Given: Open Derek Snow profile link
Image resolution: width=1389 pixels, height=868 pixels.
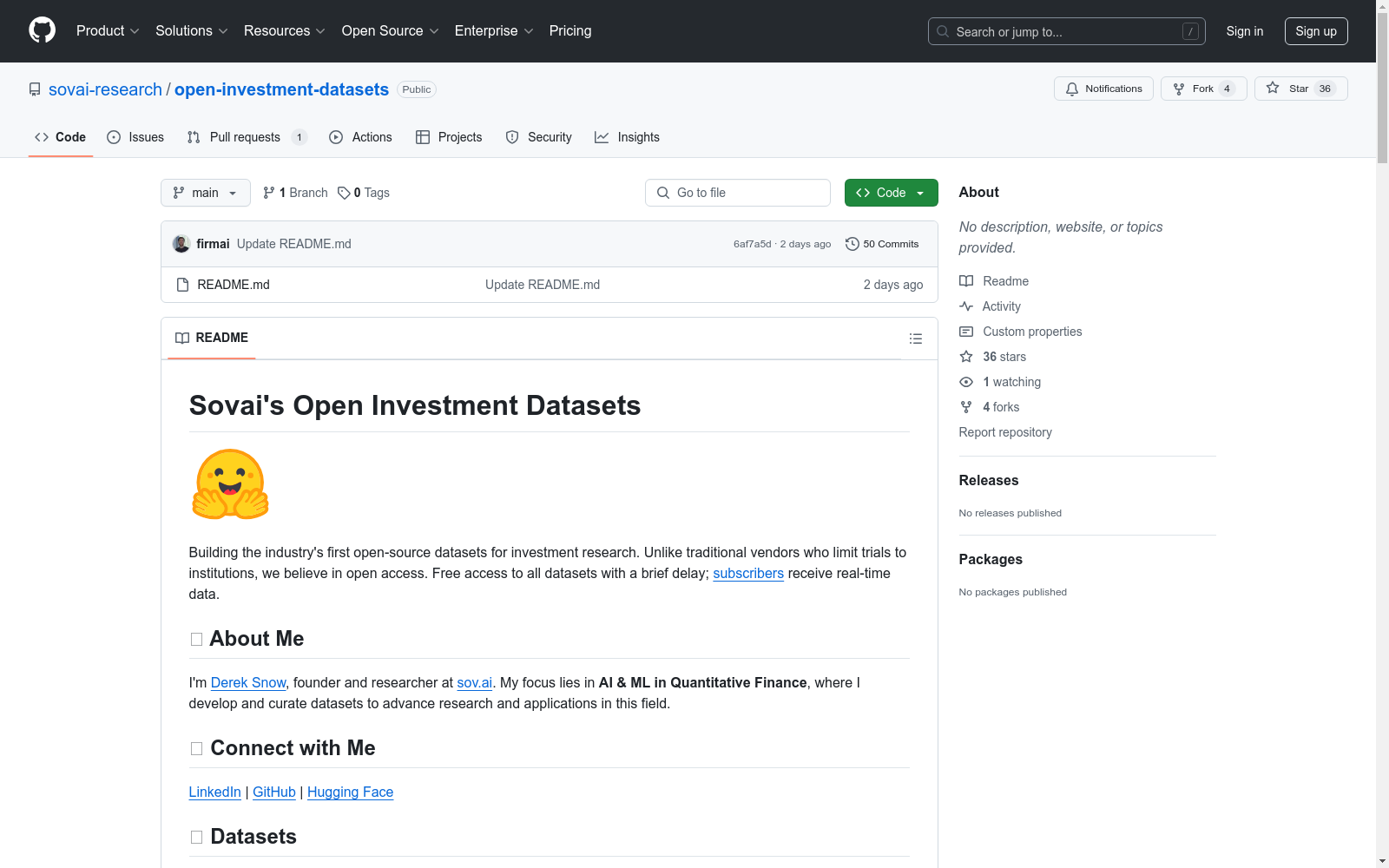Looking at the screenshot, I should 248,682.
